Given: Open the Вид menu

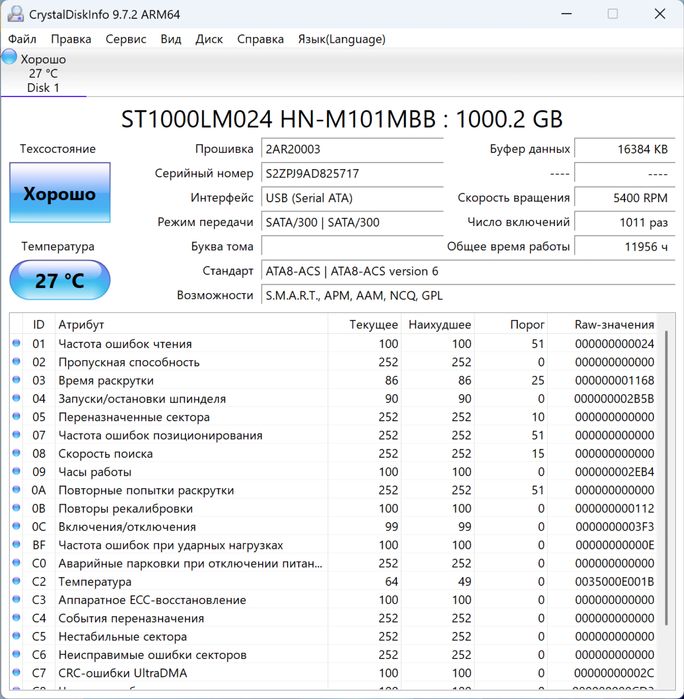Looking at the screenshot, I should point(171,39).
